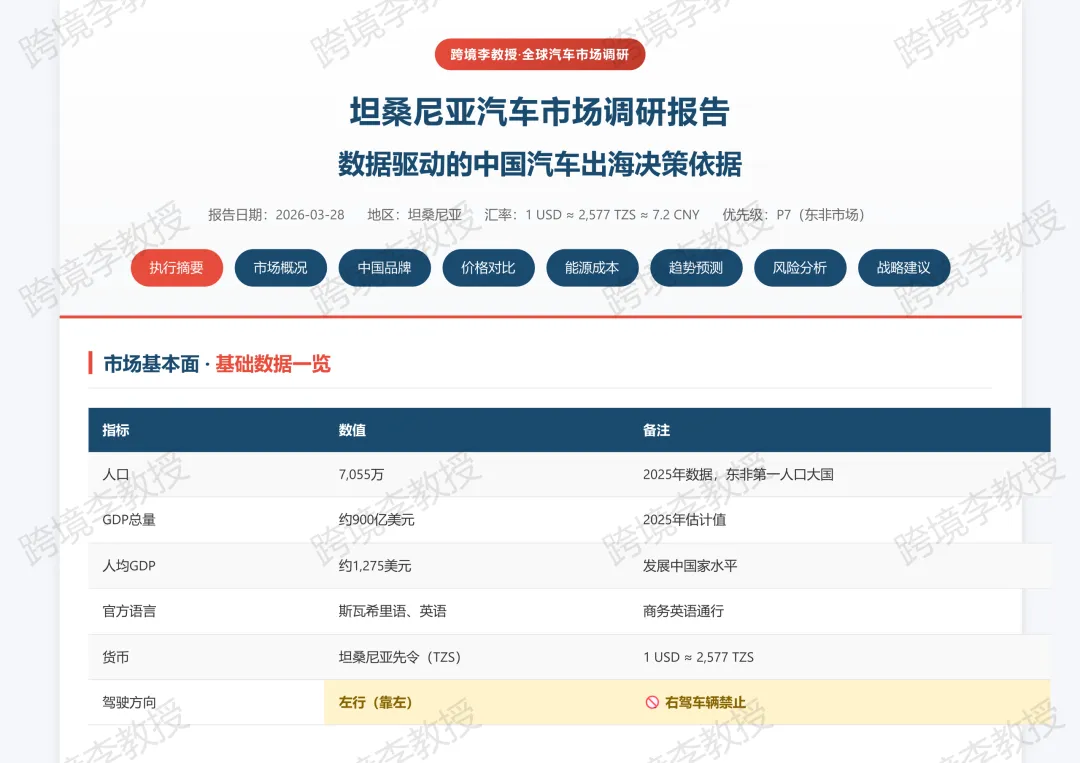Click the 市场基本面 section heading
The height and width of the screenshot is (763, 1080).
pyautogui.click(x=151, y=364)
